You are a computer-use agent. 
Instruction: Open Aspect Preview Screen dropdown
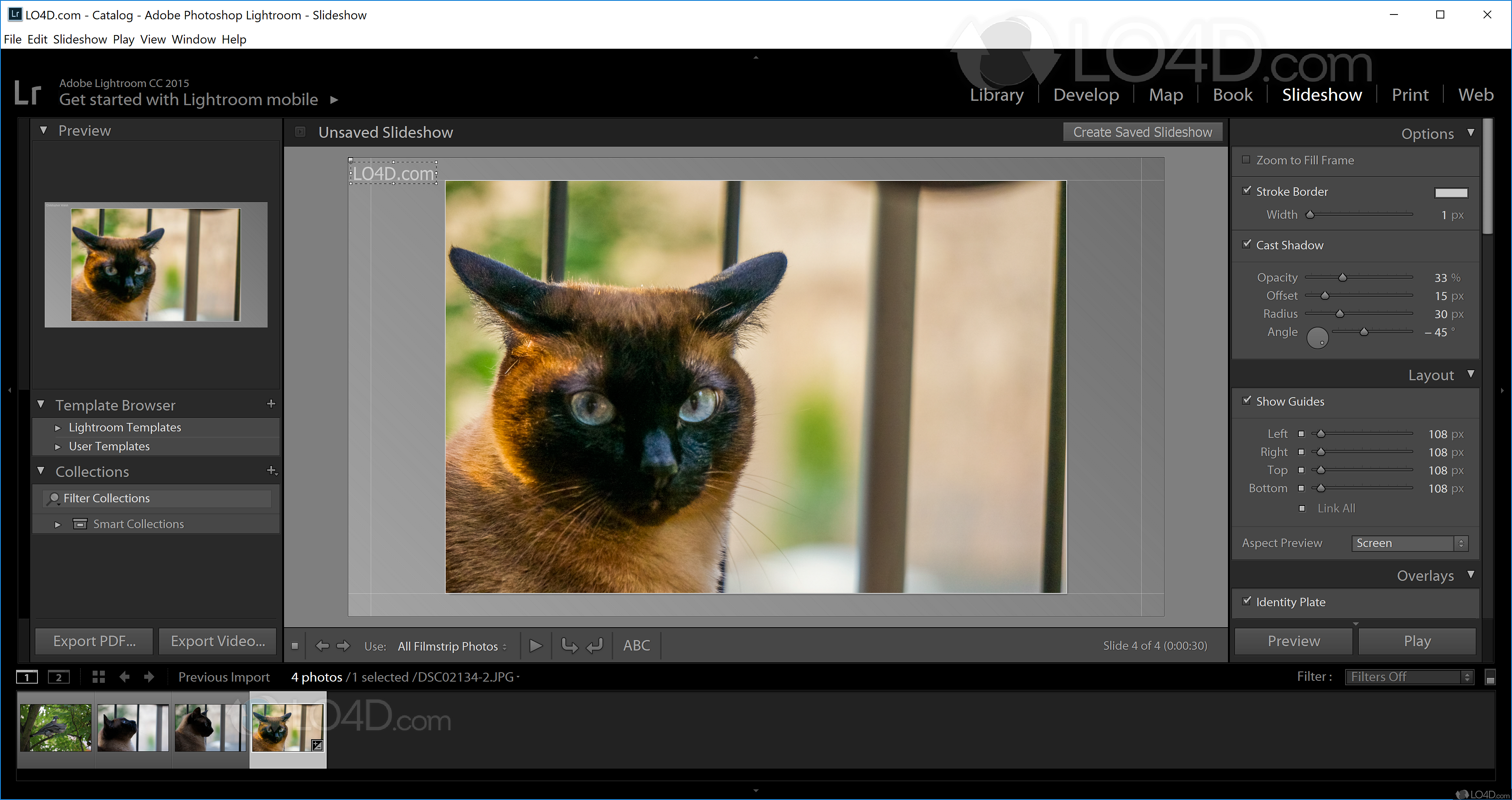click(1409, 543)
